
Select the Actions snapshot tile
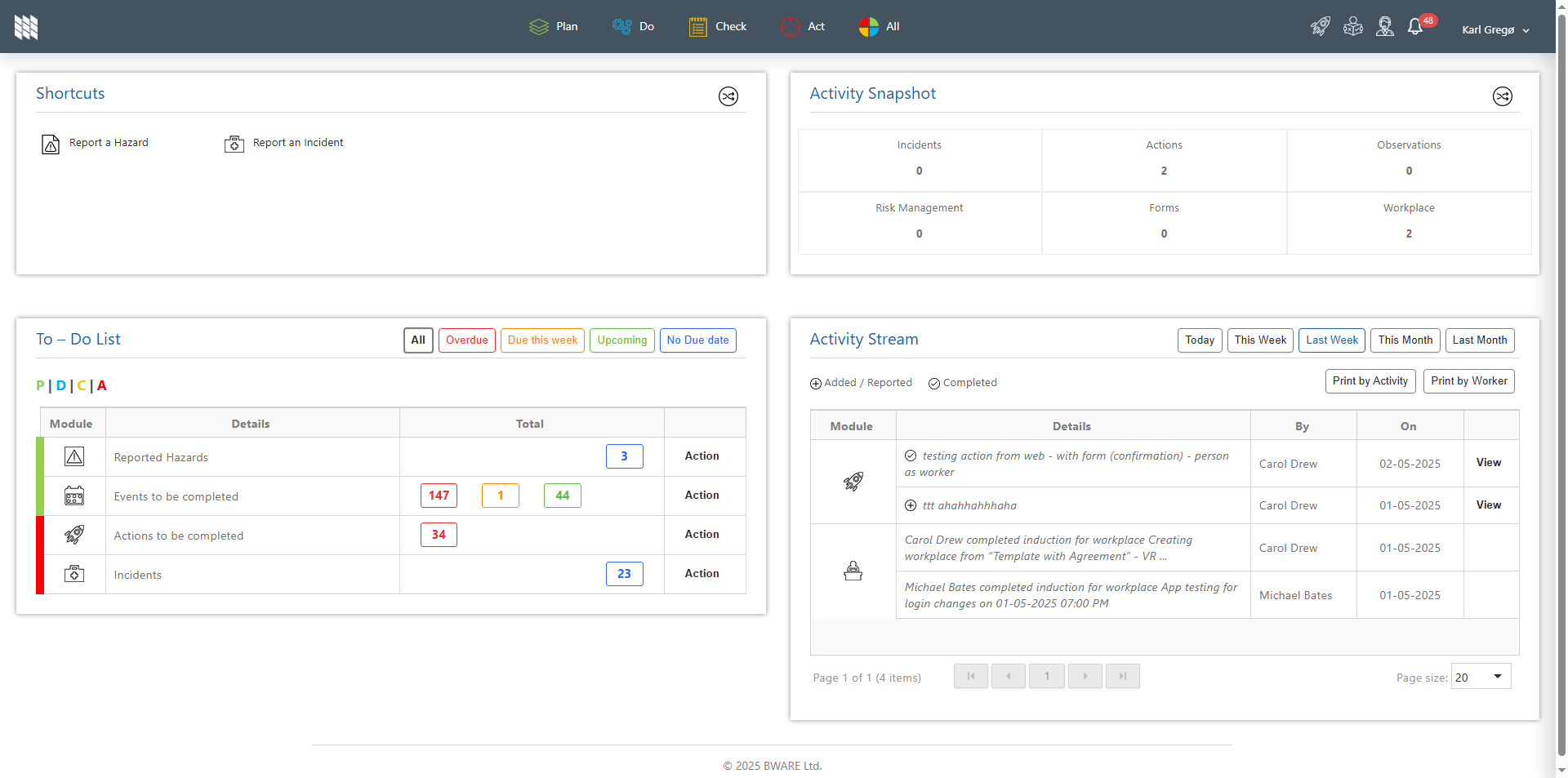click(1164, 160)
